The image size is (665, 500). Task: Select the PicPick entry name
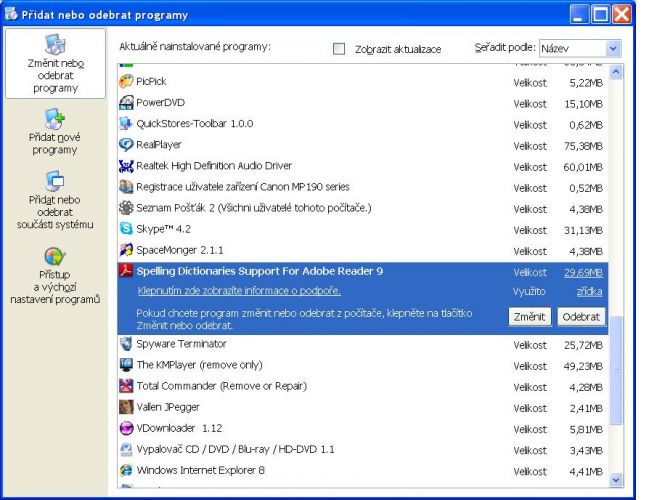[151, 81]
